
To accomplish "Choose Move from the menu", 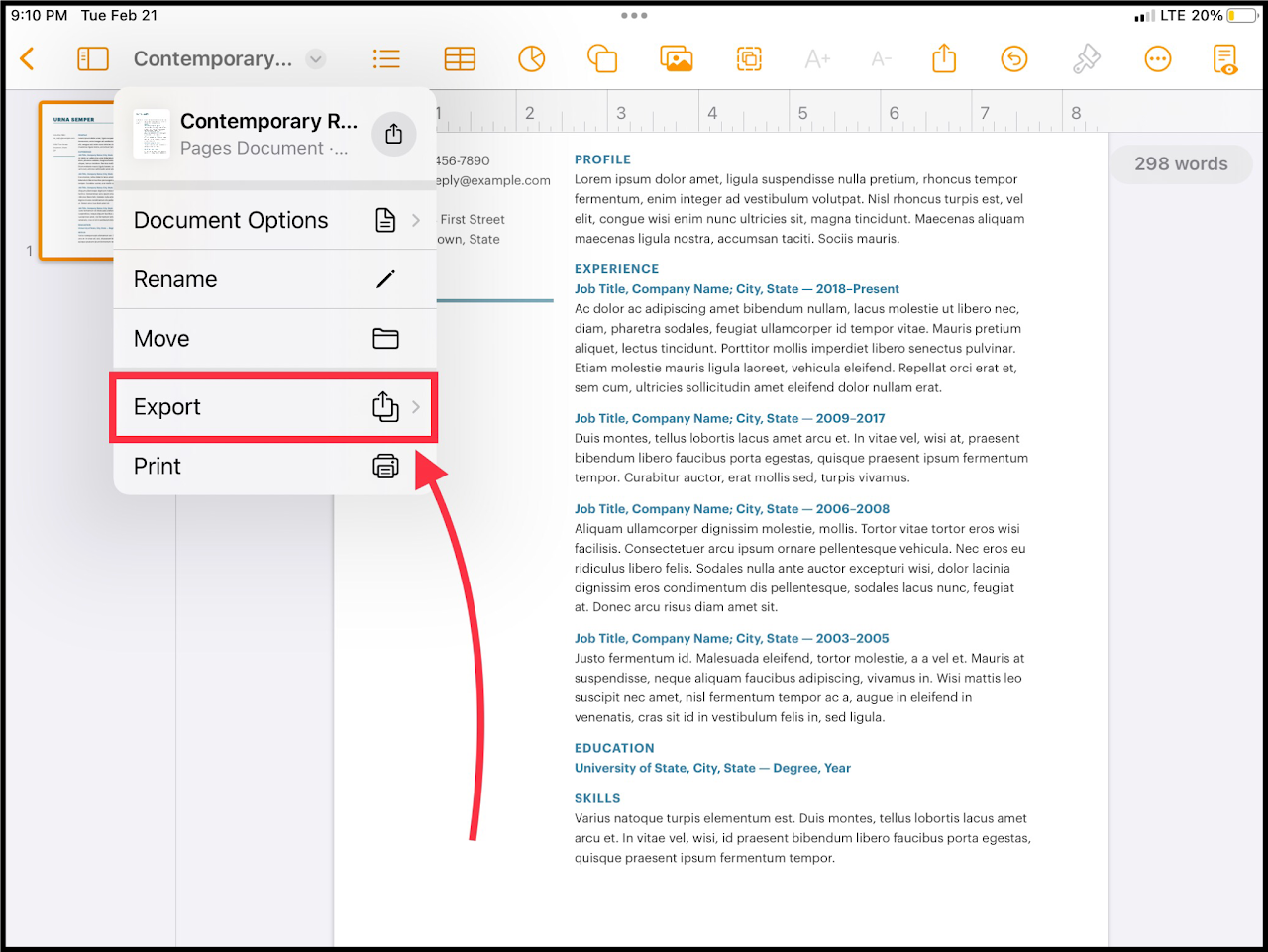I will click(275, 339).
